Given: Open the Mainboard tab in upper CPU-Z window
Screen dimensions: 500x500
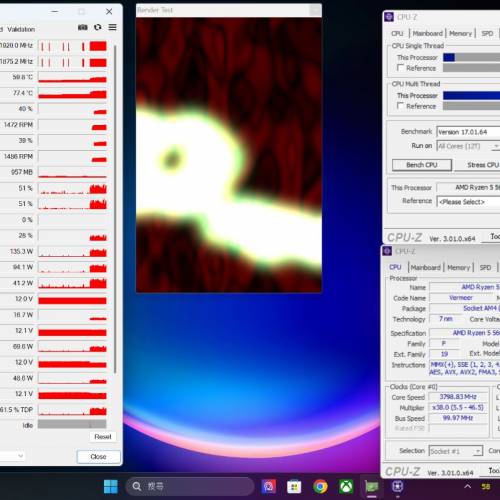Looking at the screenshot, I should tap(427, 33).
